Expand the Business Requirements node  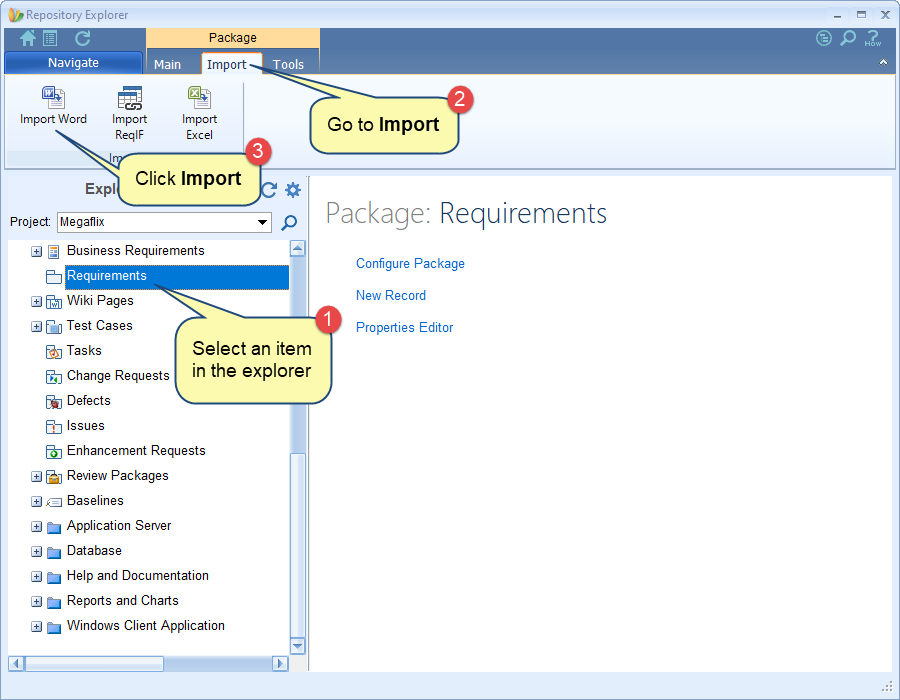36,251
